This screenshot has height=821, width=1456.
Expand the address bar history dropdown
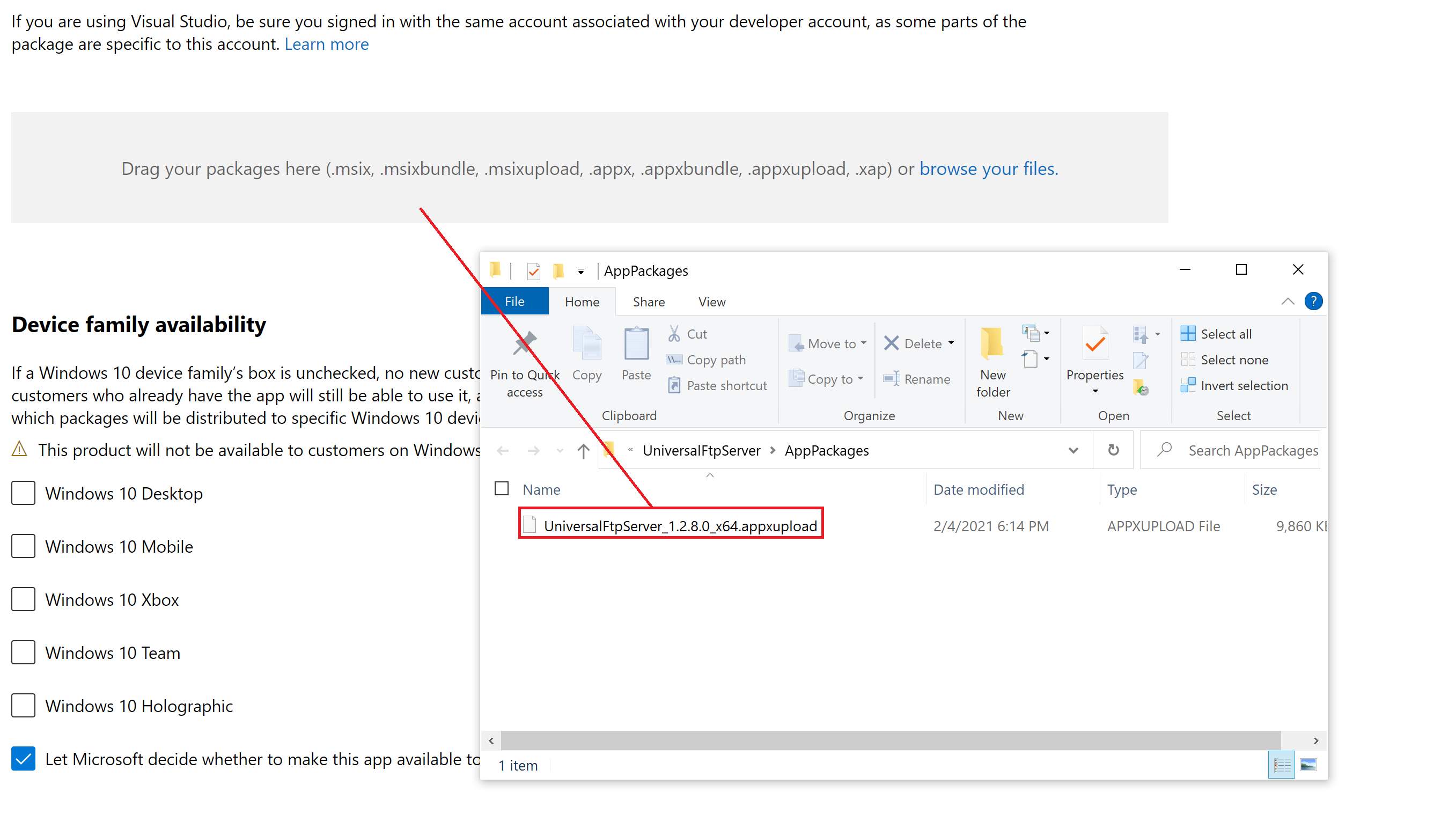(1073, 451)
